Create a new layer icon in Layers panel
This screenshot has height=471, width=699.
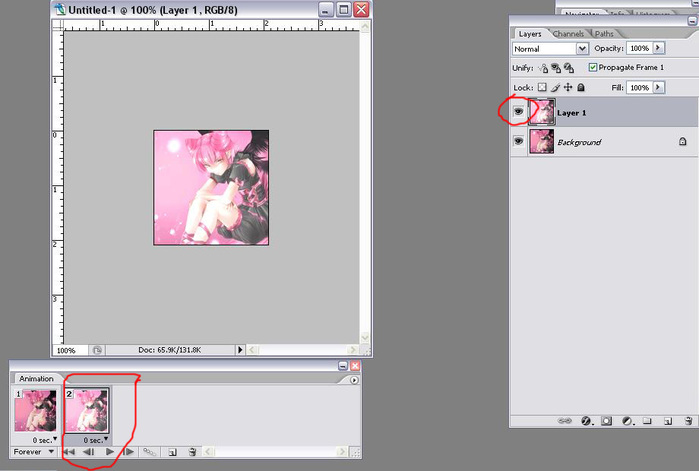click(667, 421)
